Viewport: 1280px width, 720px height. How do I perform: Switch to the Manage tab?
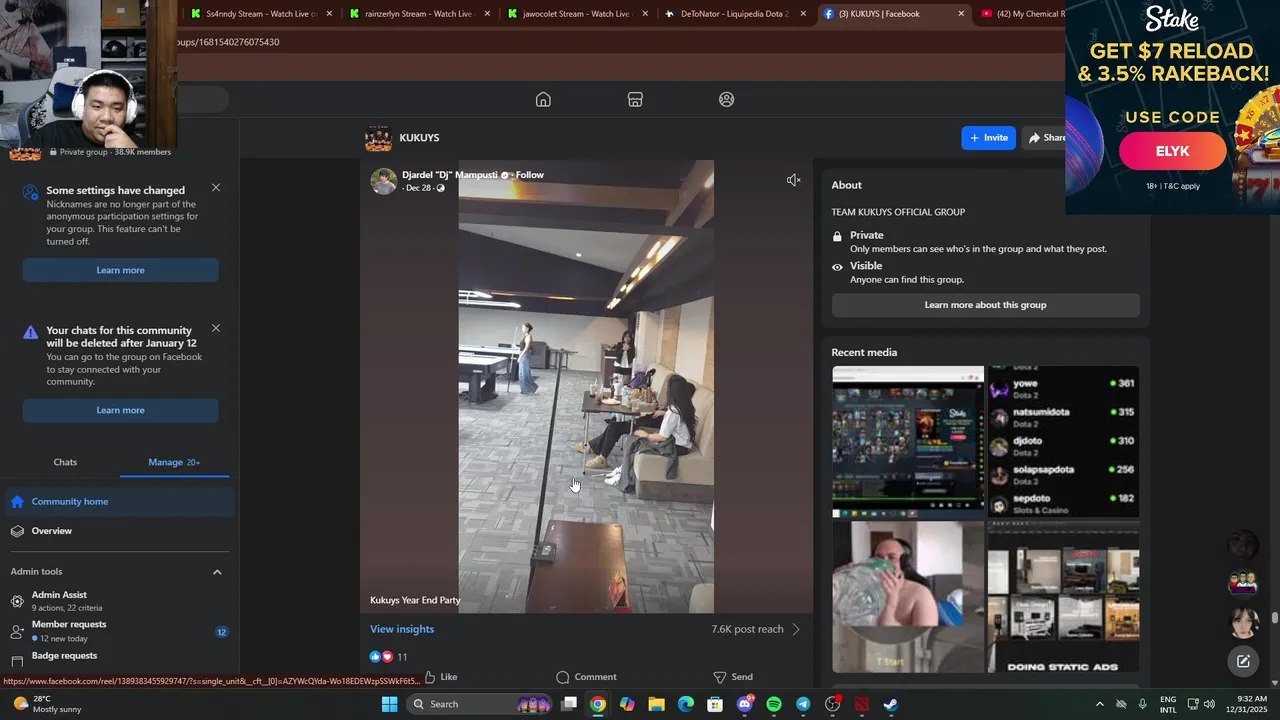click(x=174, y=462)
